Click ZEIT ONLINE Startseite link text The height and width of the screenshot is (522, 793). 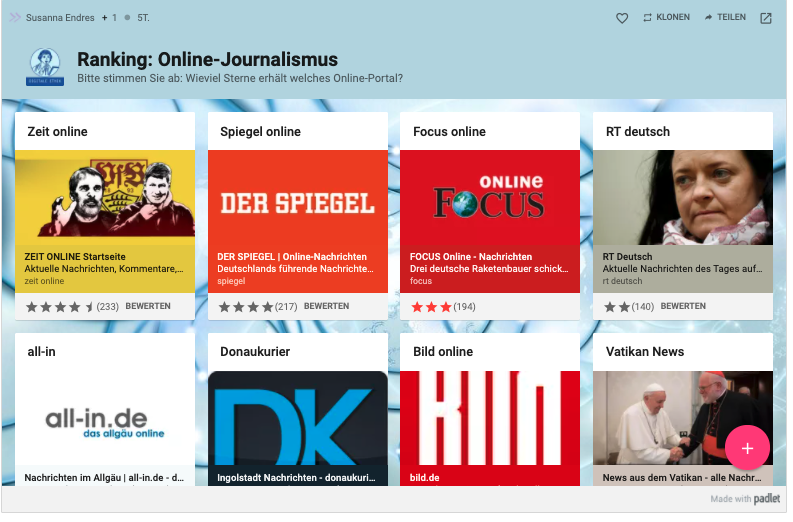[x=75, y=256]
